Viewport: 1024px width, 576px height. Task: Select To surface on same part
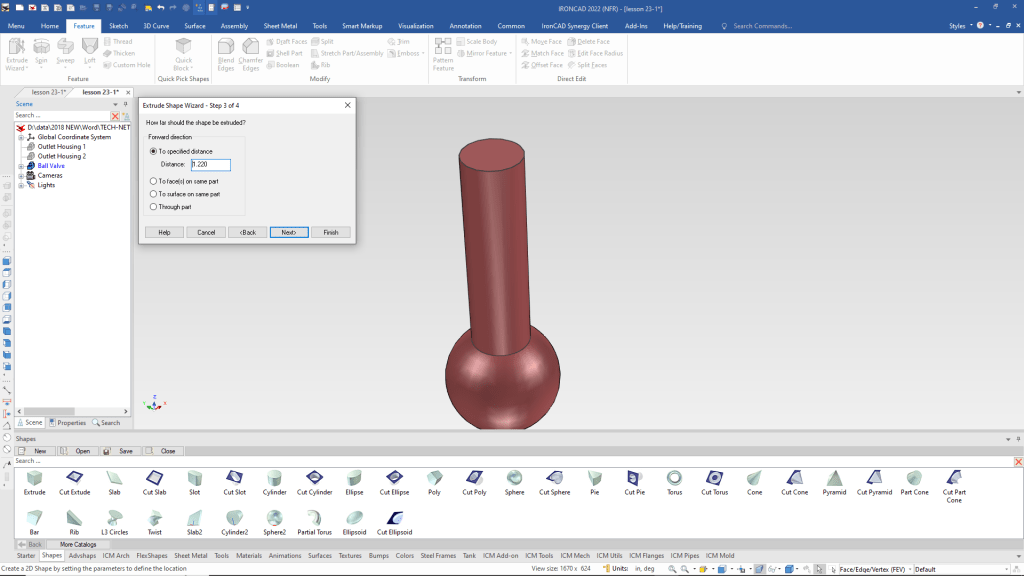153,194
